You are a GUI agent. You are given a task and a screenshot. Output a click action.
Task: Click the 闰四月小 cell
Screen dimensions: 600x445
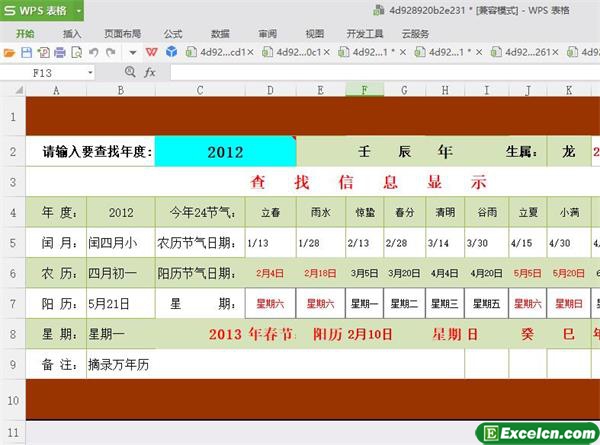pyautogui.click(x=121, y=243)
